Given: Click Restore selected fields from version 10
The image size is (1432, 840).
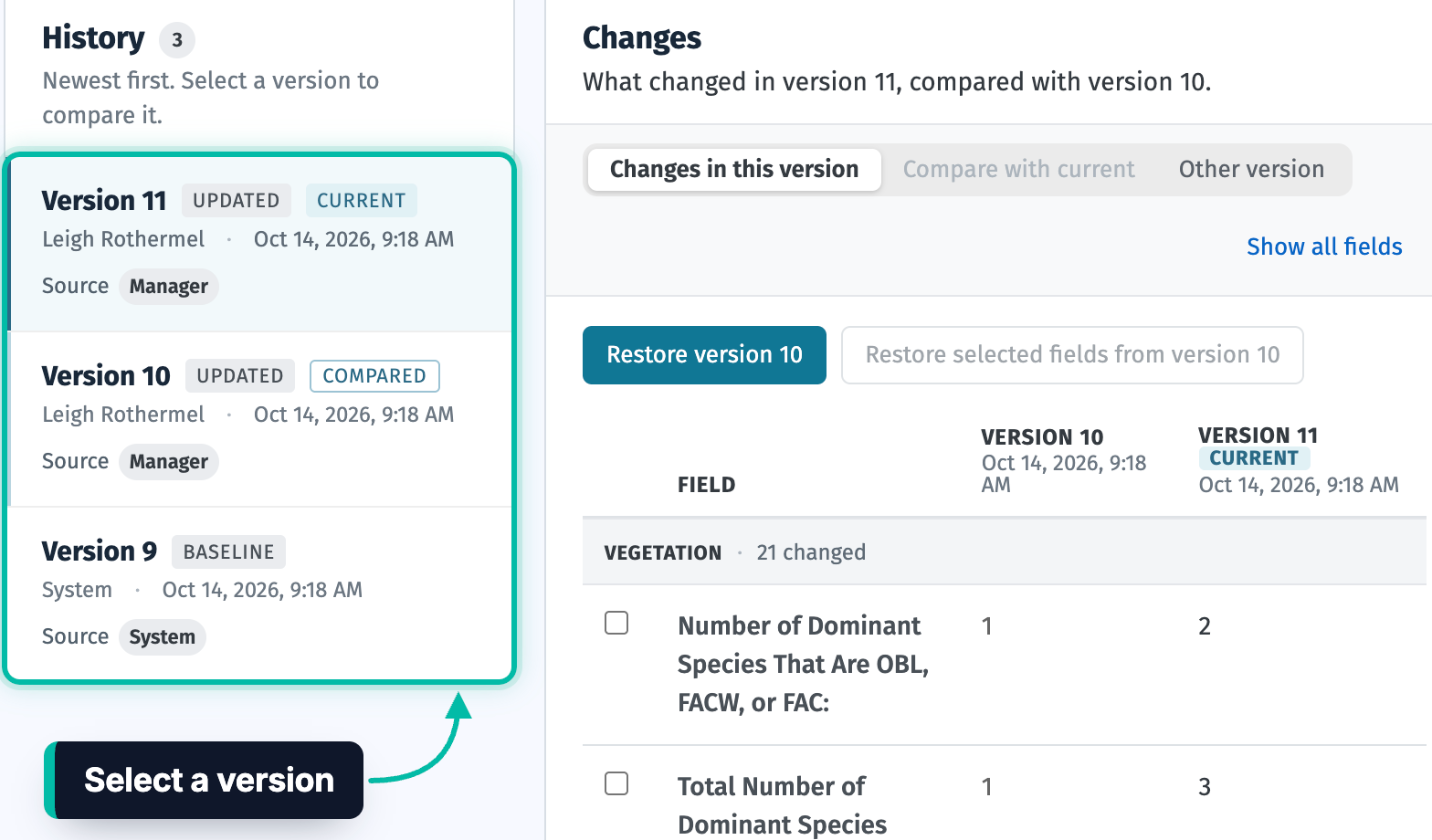Looking at the screenshot, I should click(1072, 355).
